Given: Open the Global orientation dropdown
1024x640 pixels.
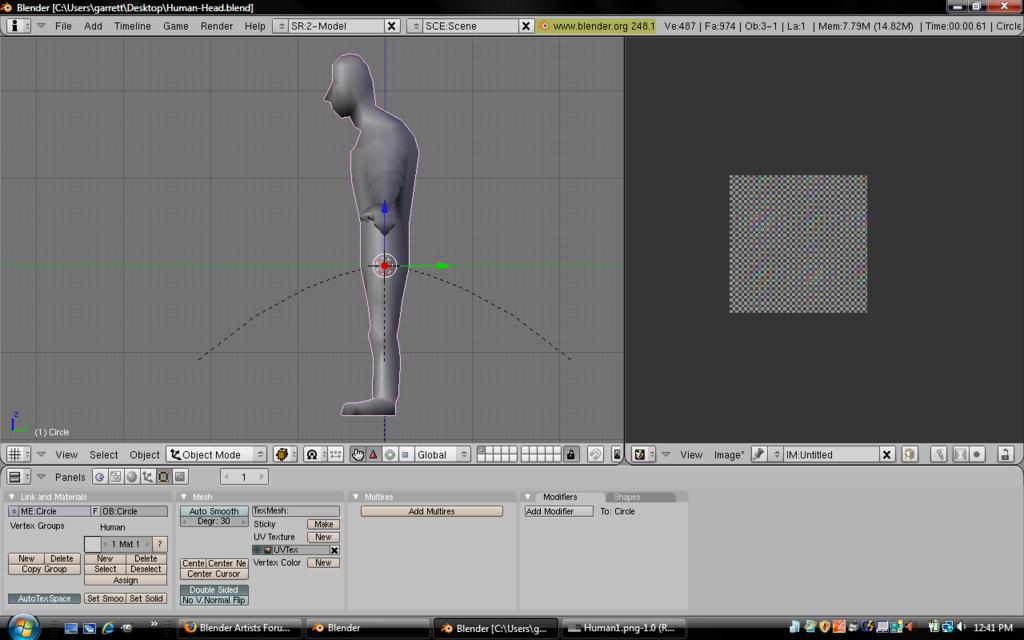Looking at the screenshot, I should click(x=442, y=455).
